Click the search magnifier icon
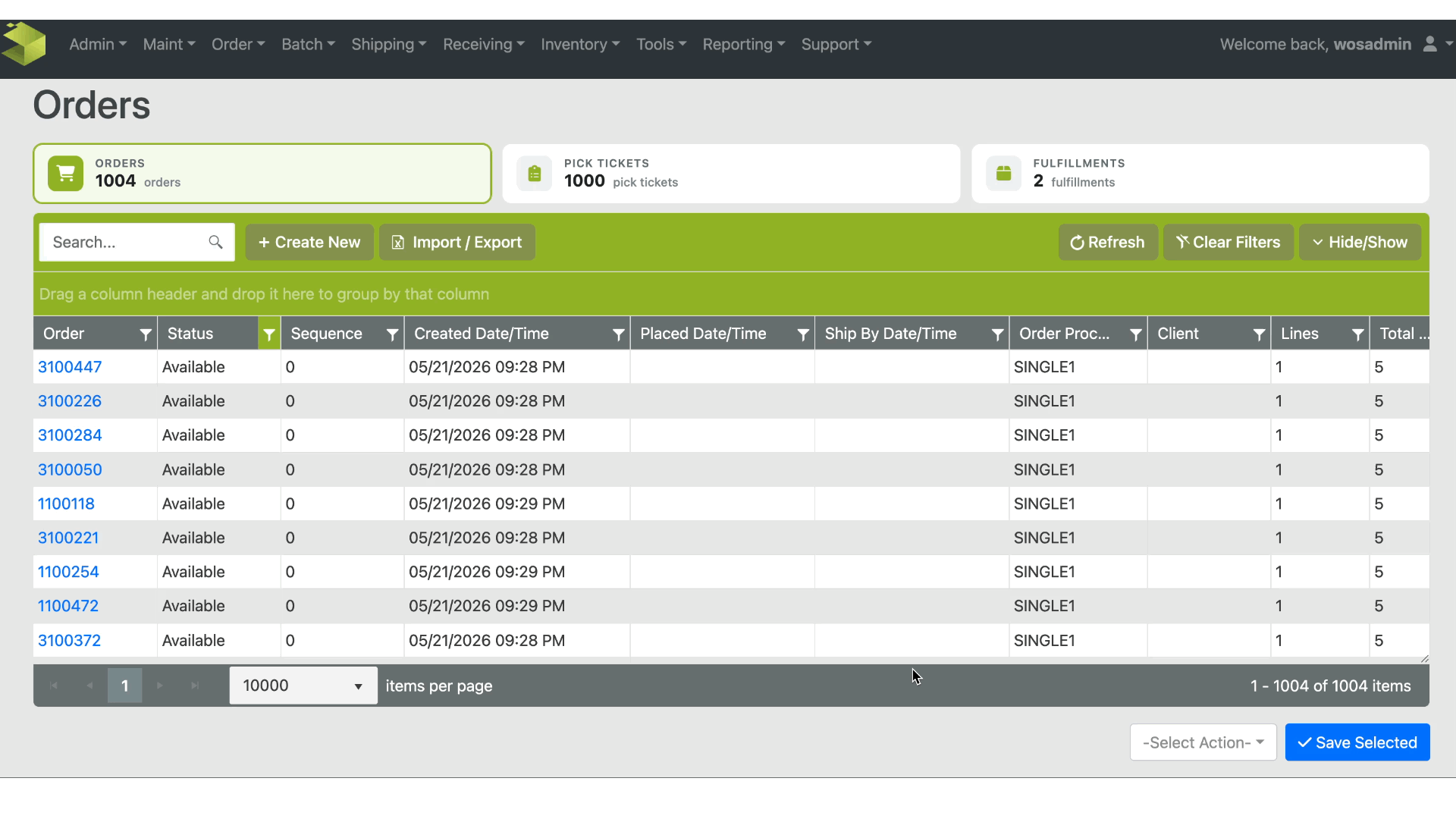Viewport: 1456px width, 819px height. [215, 242]
